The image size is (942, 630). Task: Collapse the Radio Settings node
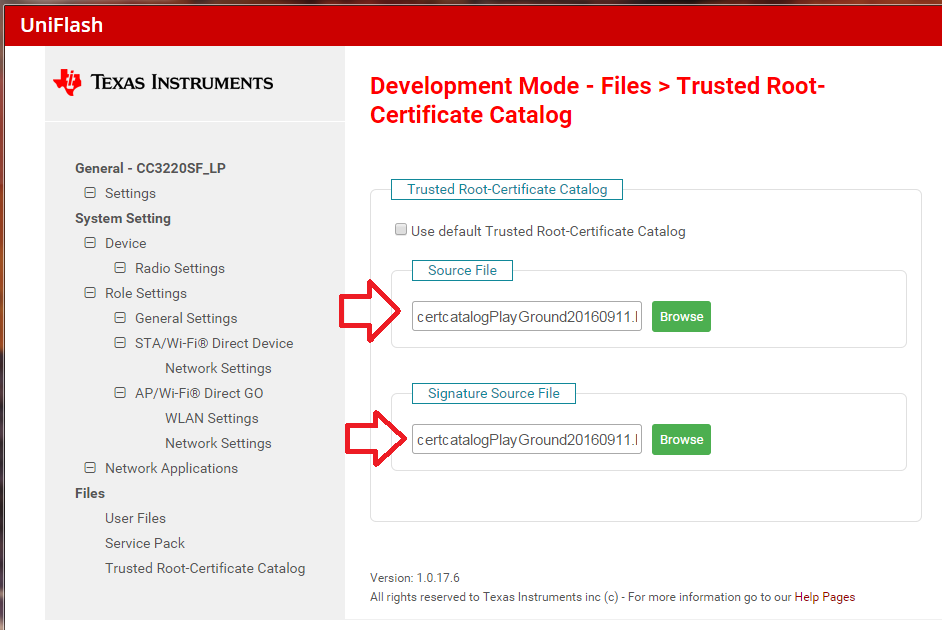(120, 268)
